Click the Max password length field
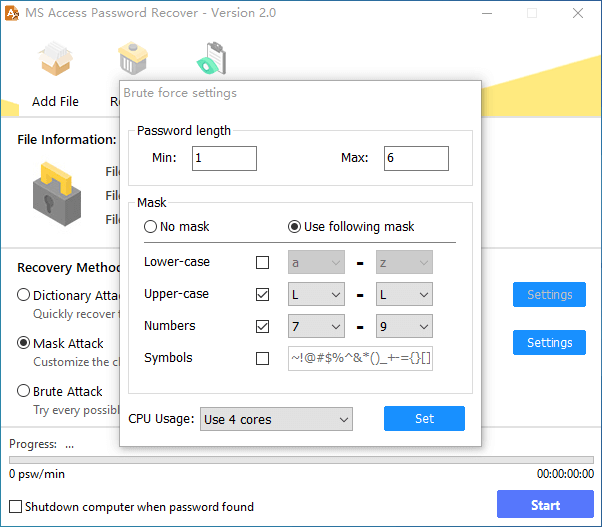The width and height of the screenshot is (602, 527). 416,158
